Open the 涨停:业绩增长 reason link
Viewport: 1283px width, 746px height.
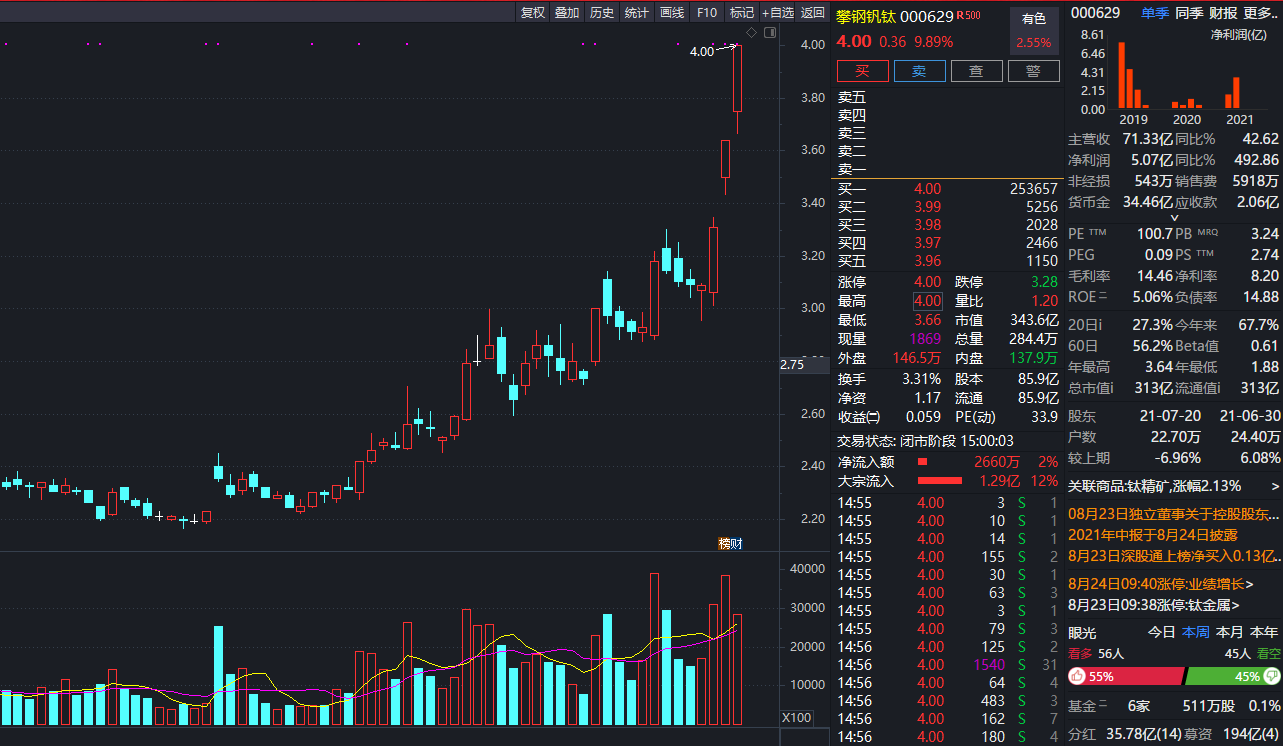click(x=1161, y=584)
